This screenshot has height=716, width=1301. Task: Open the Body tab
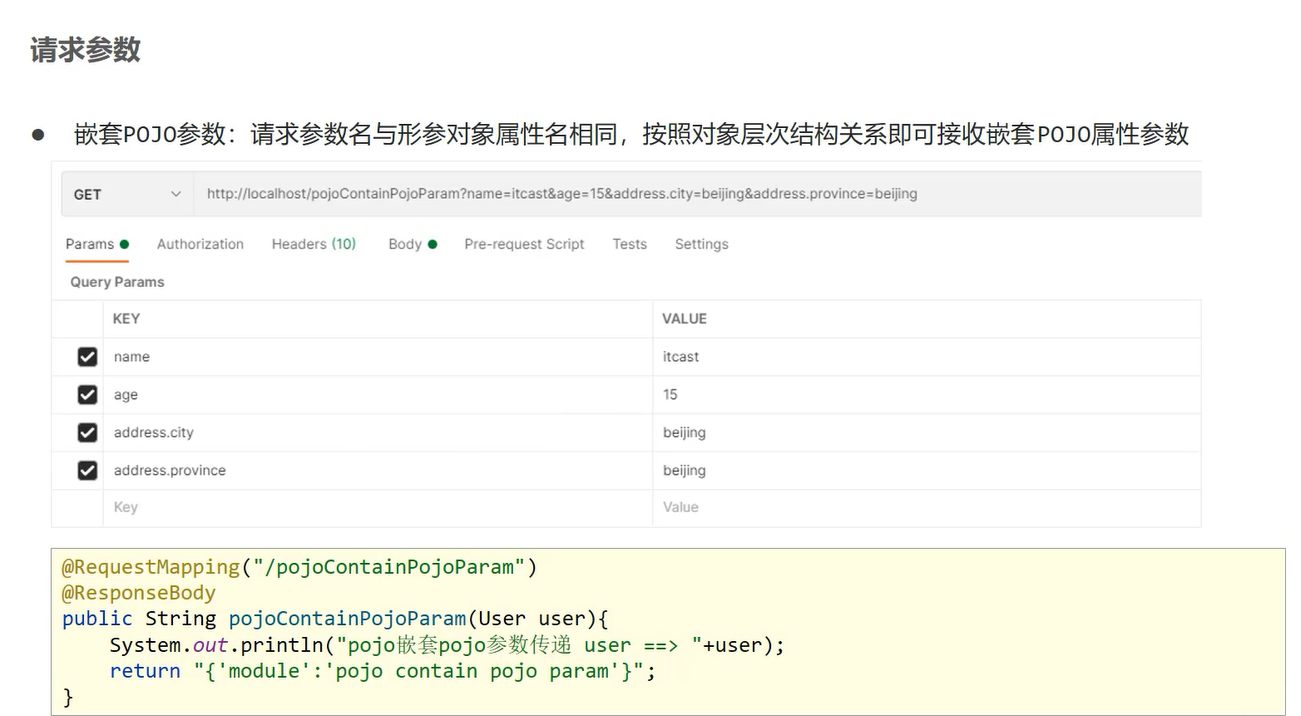412,244
